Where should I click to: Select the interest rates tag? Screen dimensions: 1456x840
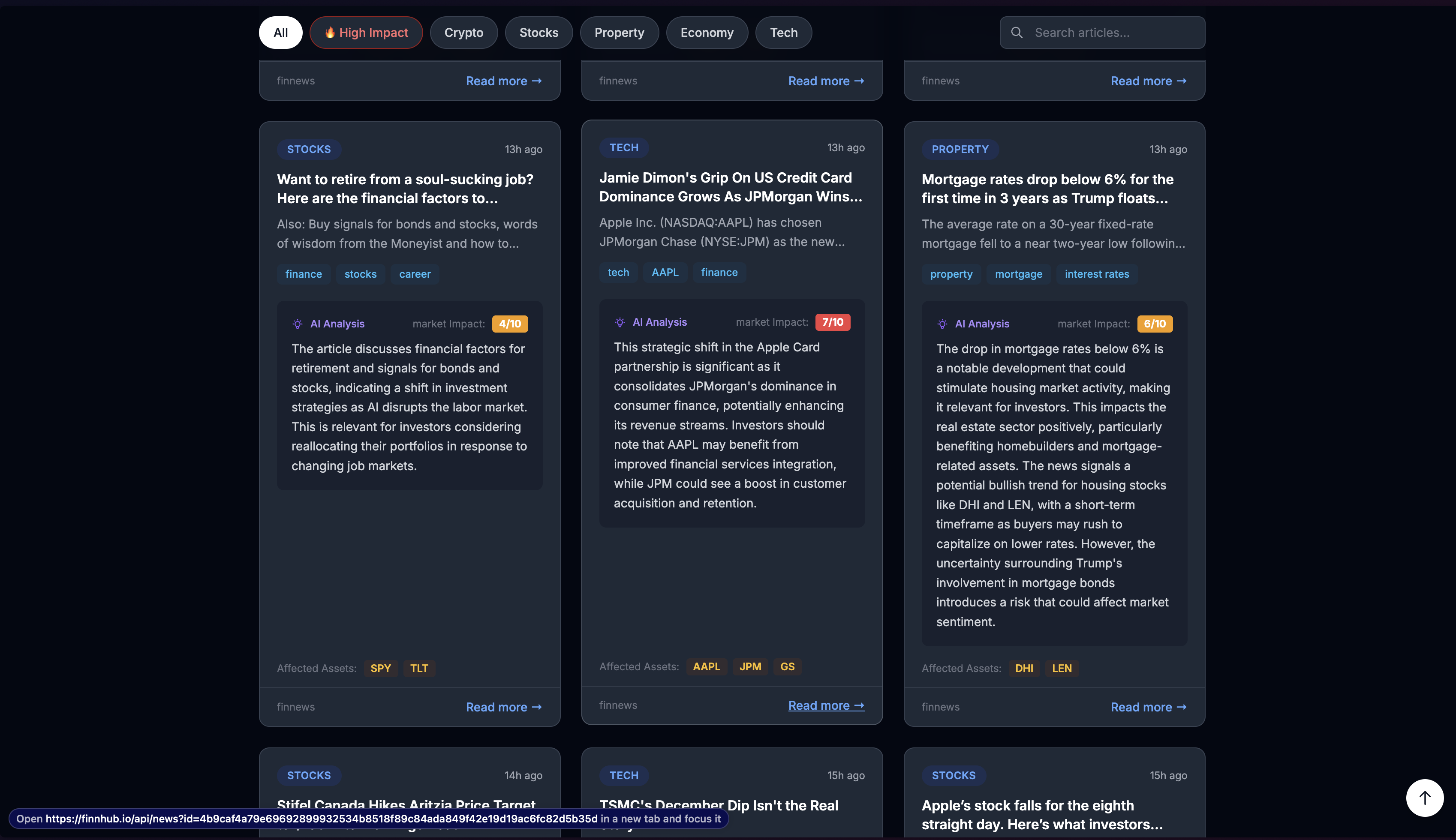point(1096,274)
